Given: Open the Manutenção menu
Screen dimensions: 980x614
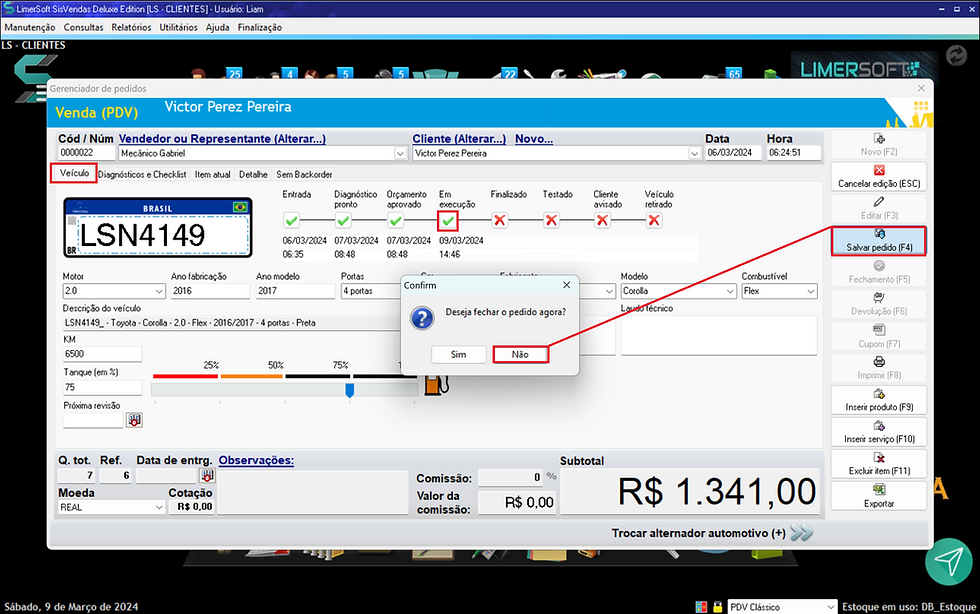Looking at the screenshot, I should (x=29, y=28).
